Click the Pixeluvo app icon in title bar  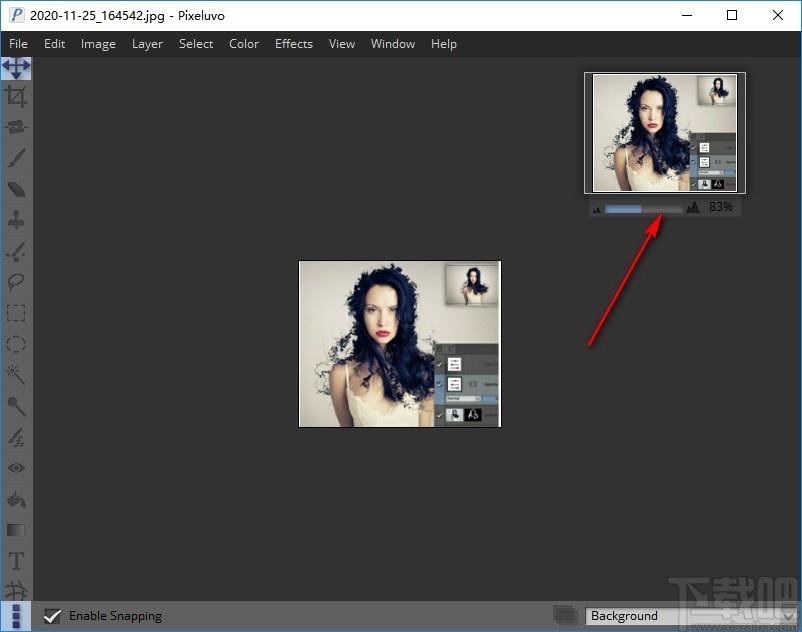[16, 15]
